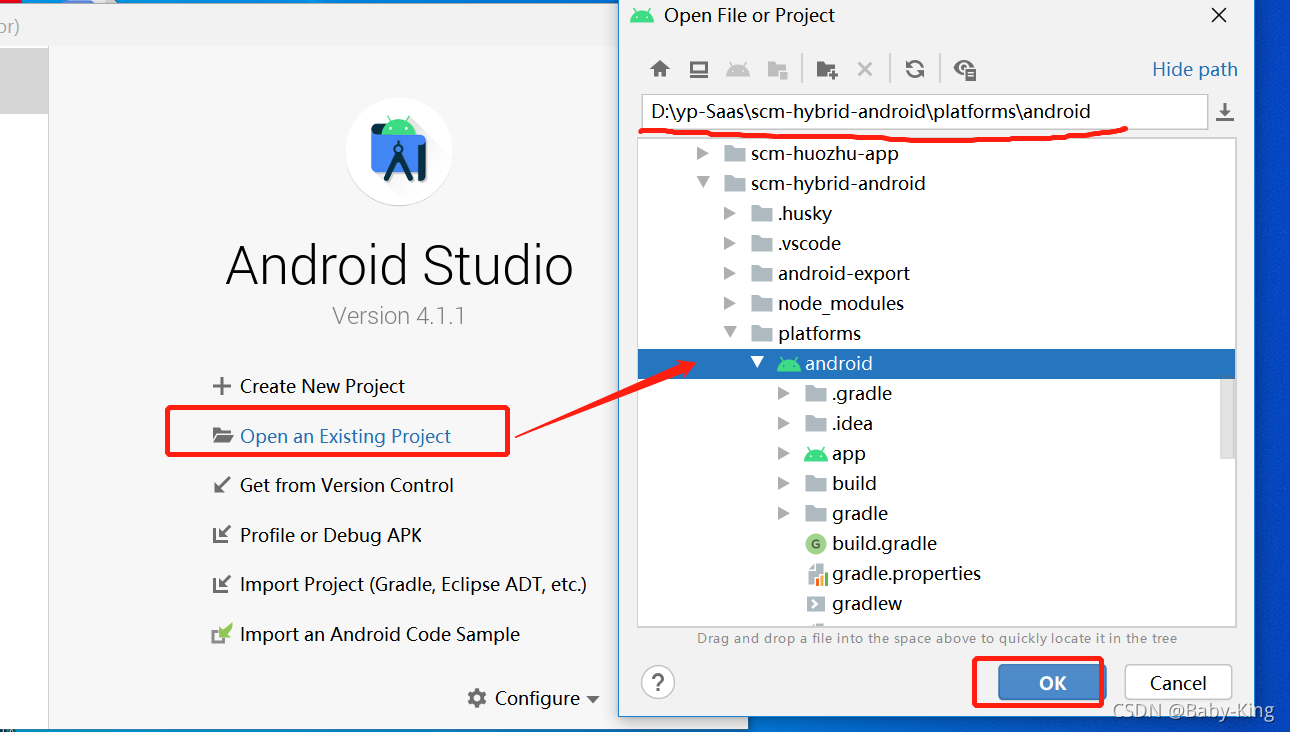
Task: Click the delete X toolbar icon
Action: pyautogui.click(x=865, y=69)
